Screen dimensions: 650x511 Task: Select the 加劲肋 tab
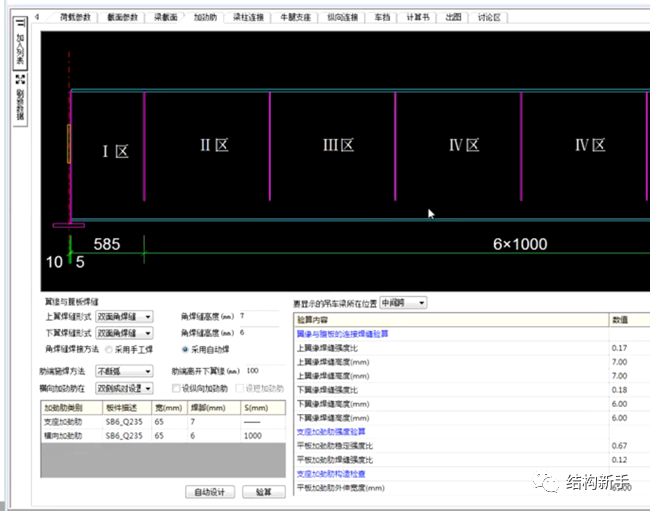(x=205, y=17)
